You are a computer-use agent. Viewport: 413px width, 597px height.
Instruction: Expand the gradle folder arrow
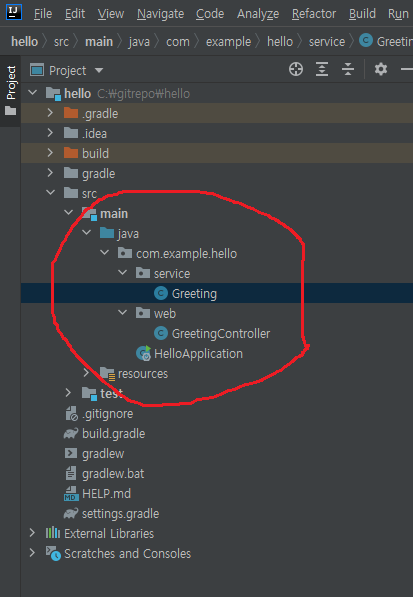(50, 172)
